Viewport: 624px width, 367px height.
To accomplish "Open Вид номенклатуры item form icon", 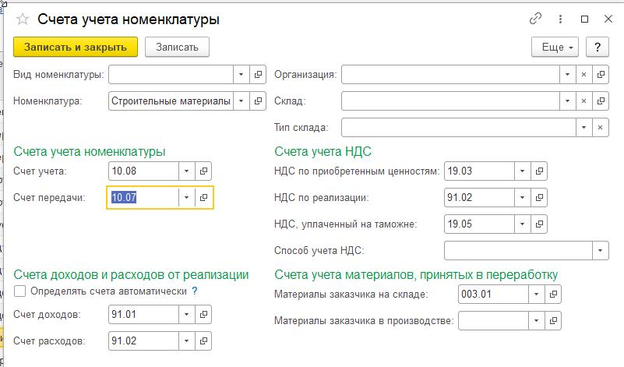I will point(258,74).
